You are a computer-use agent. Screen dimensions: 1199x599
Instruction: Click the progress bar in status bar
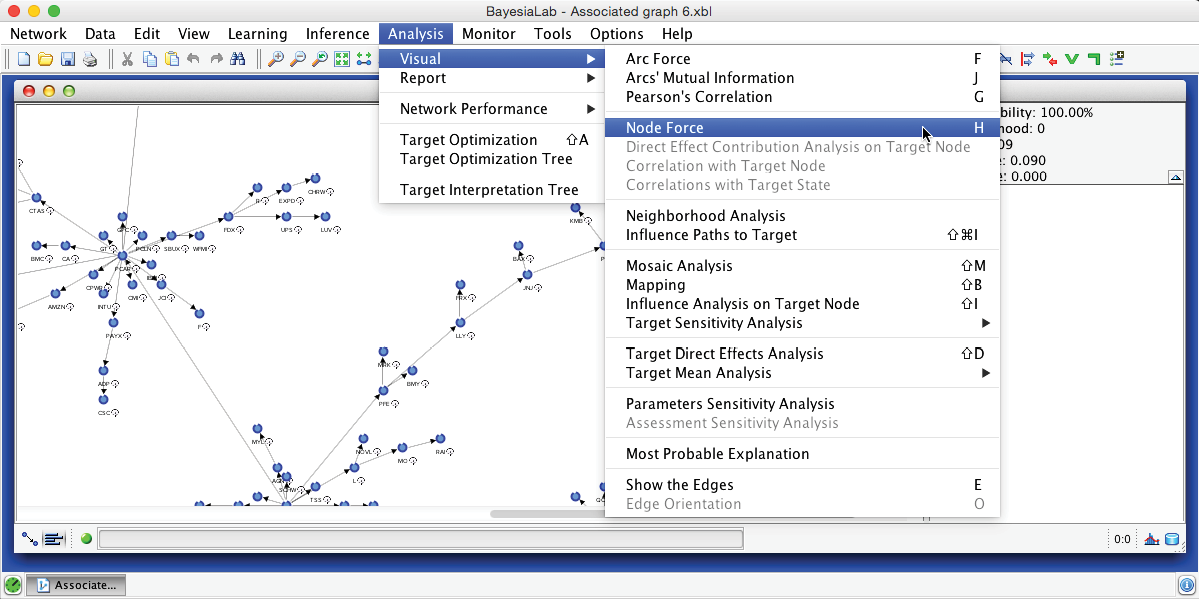pos(420,539)
